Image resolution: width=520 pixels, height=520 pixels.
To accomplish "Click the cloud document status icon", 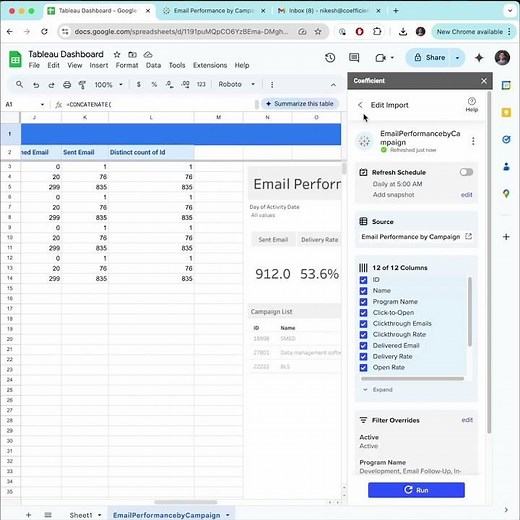I will coord(148,54).
